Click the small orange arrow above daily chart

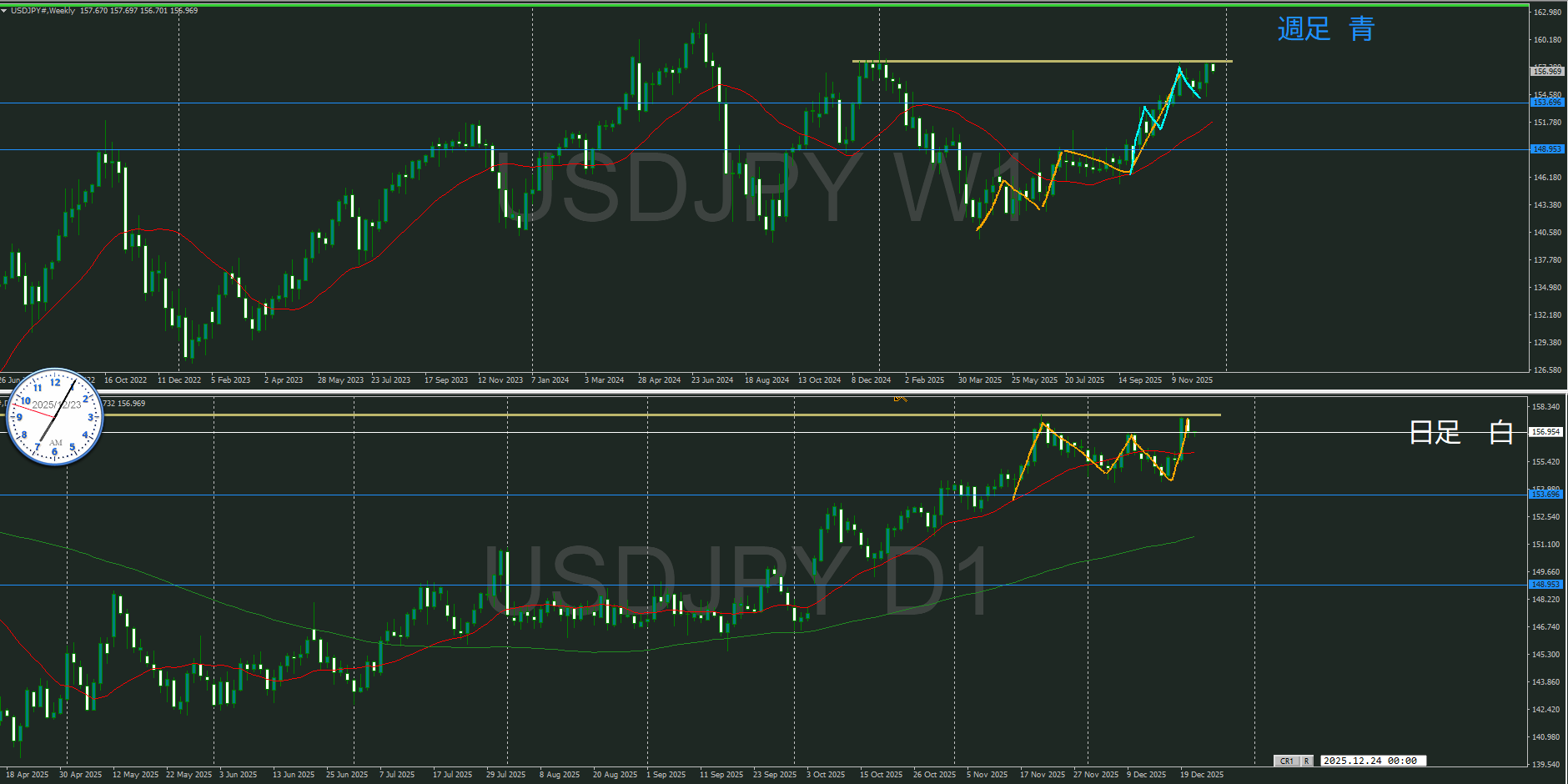pos(899,398)
